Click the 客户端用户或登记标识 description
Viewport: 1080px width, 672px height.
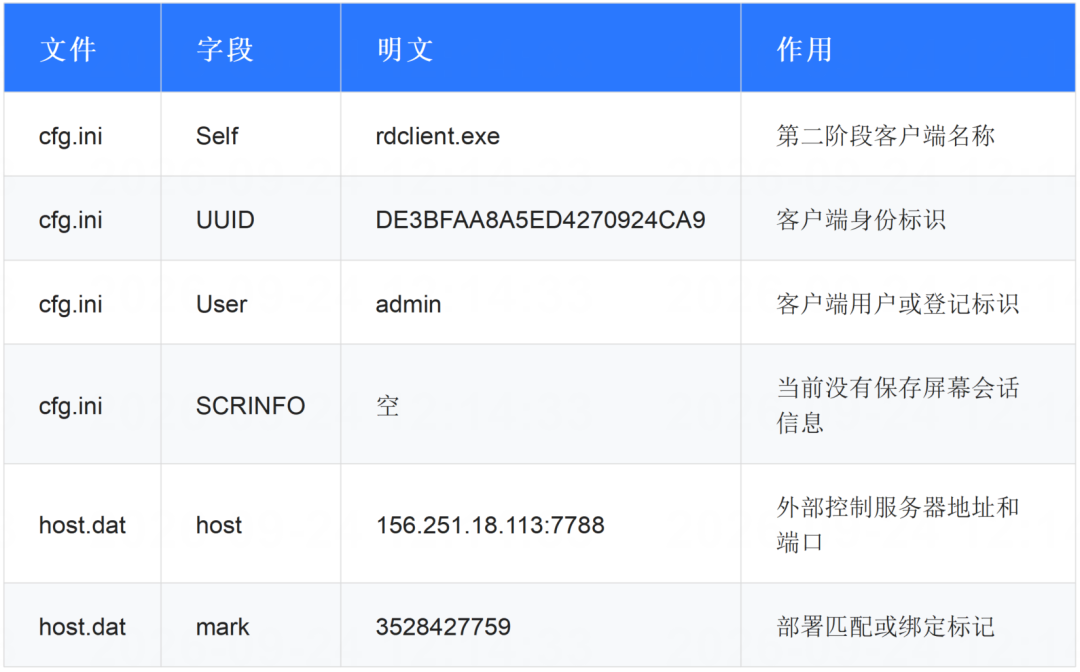pyautogui.click(x=897, y=304)
